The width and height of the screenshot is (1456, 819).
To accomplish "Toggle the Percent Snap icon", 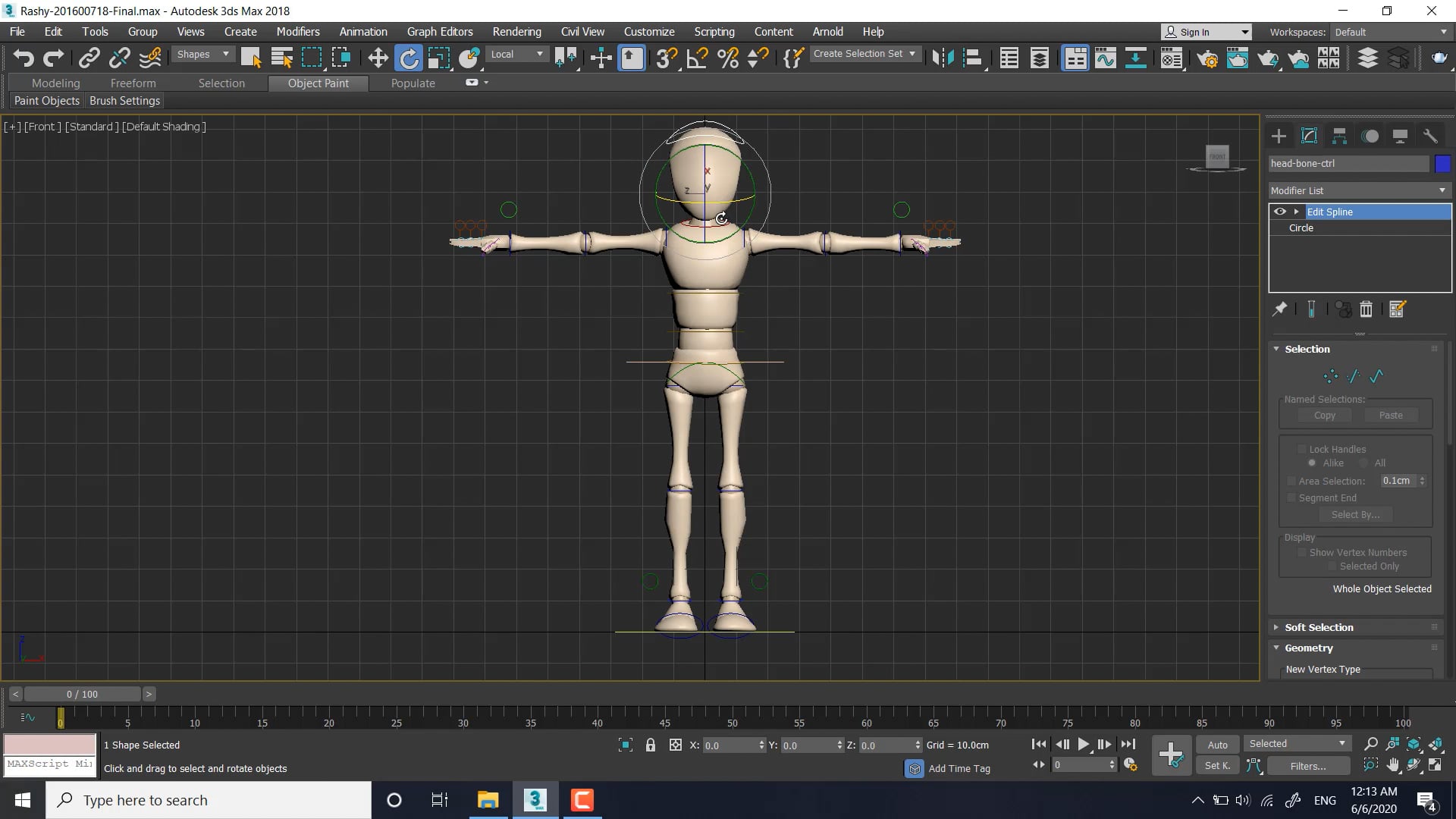I will pyautogui.click(x=728, y=58).
